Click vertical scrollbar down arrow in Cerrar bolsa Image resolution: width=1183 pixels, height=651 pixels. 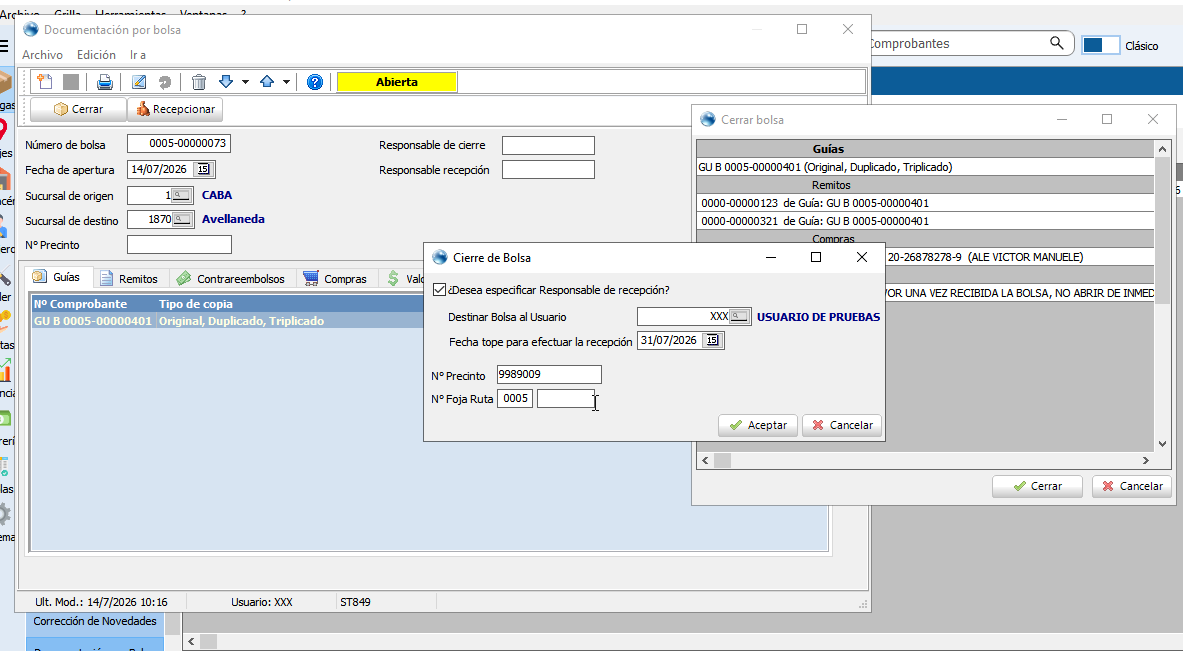coord(1163,444)
